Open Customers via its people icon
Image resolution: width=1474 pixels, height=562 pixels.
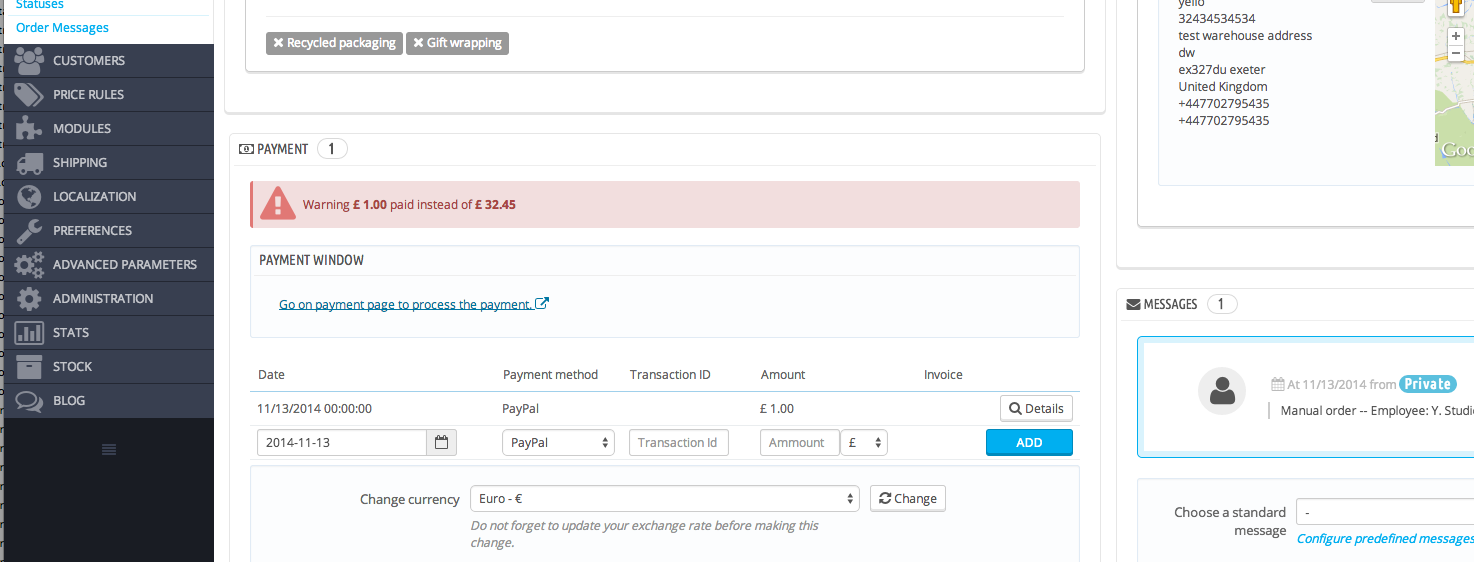[x=29, y=61]
